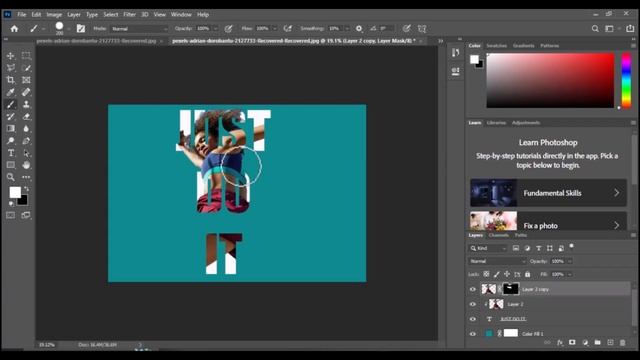640x360 pixels.
Task: Add a layer mask from Layers panel footer
Action: click(x=572, y=342)
